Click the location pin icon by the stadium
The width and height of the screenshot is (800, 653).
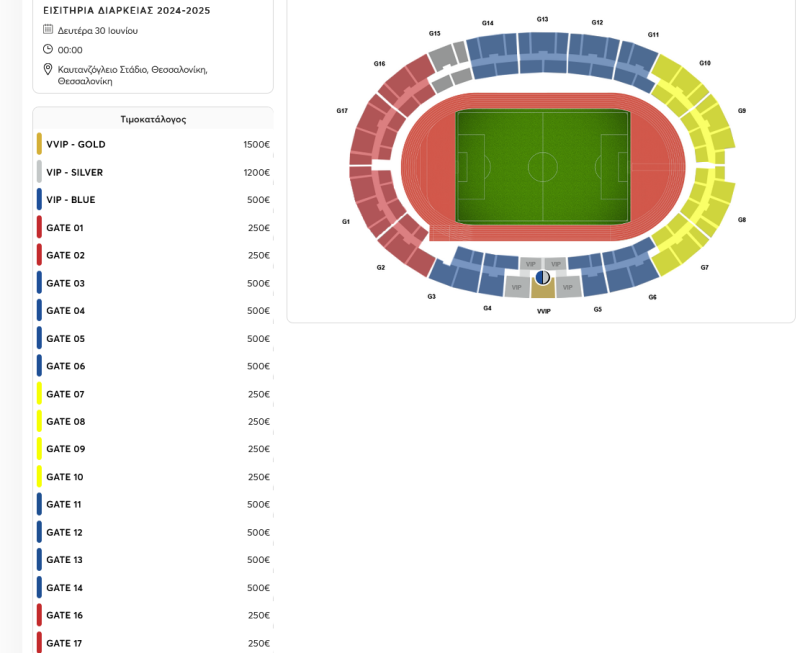click(48, 69)
